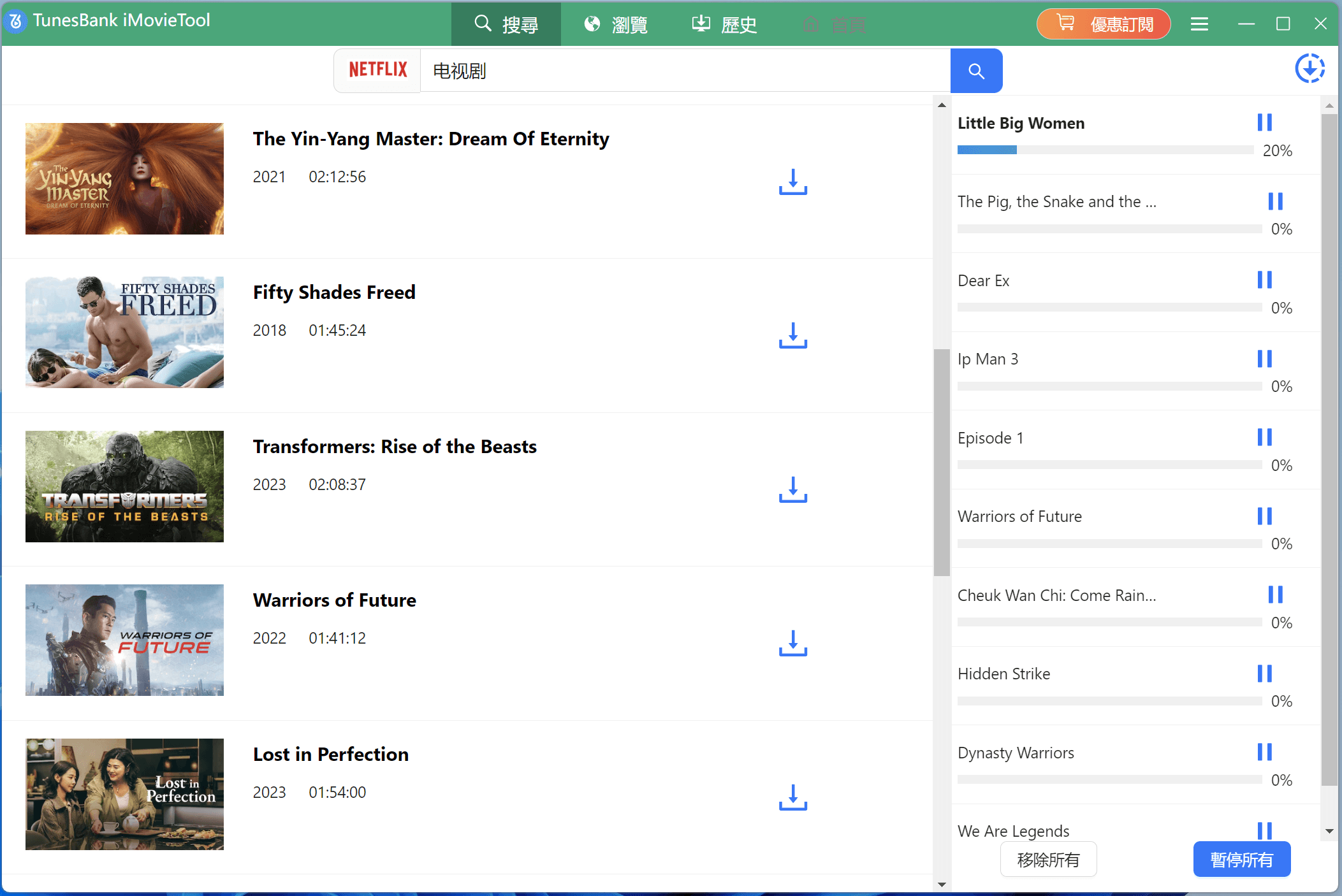Download Fifty Shades Freed movie
This screenshot has width=1342, height=896.
[x=792, y=335]
